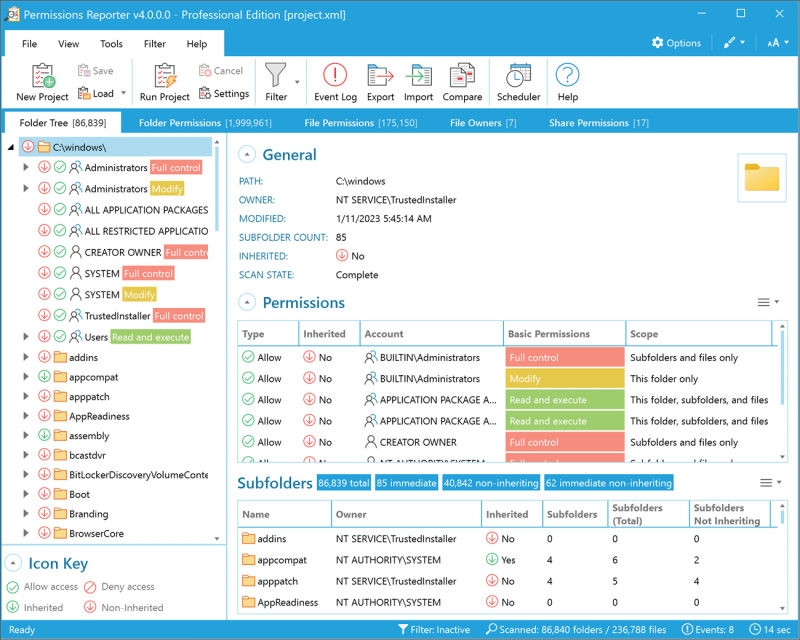Viewport: 800px width, 640px height.
Task: Click the Help question mark icon
Action: 567,76
